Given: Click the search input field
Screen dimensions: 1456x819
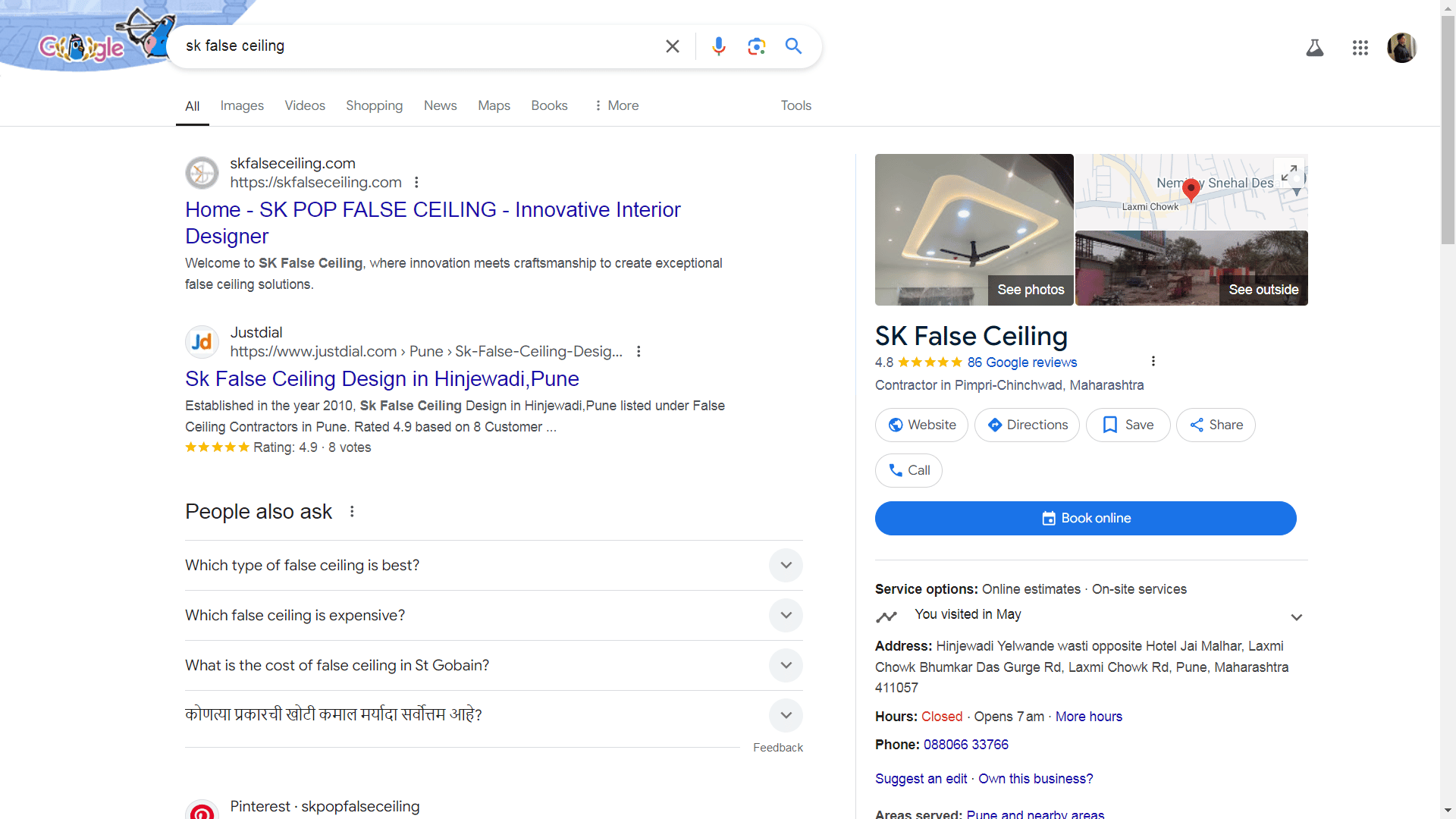Looking at the screenshot, I should 417,46.
